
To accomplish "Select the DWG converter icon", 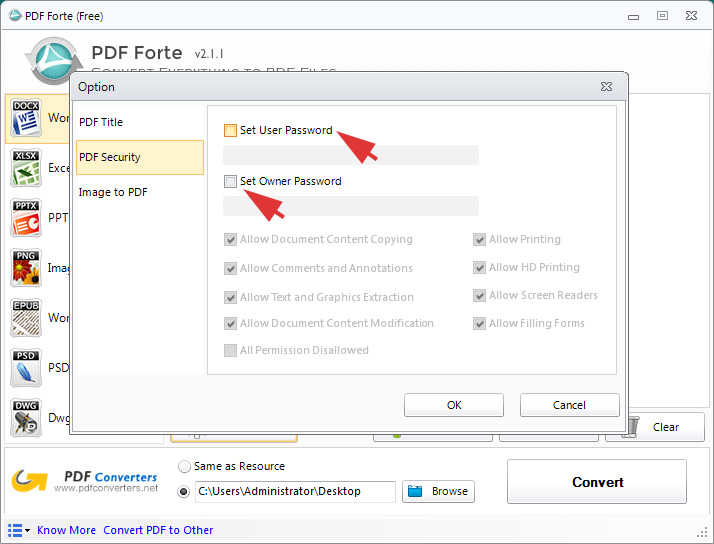I will 26,418.
